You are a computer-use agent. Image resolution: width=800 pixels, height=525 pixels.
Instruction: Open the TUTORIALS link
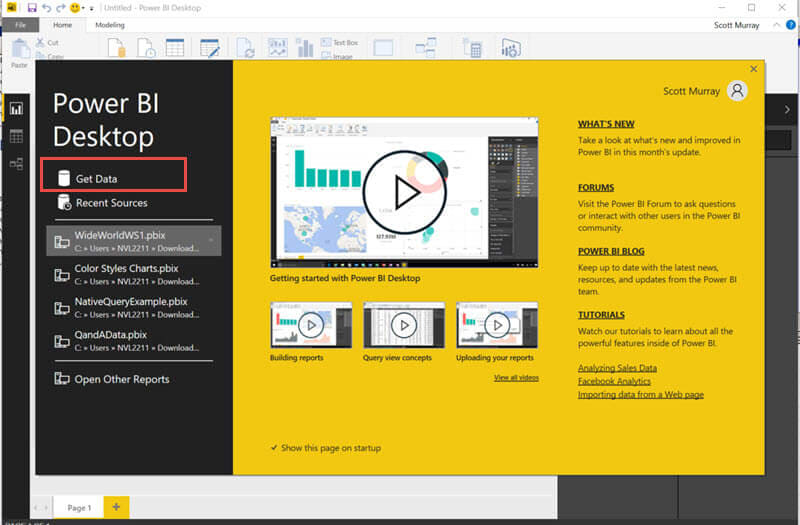[x=601, y=315]
